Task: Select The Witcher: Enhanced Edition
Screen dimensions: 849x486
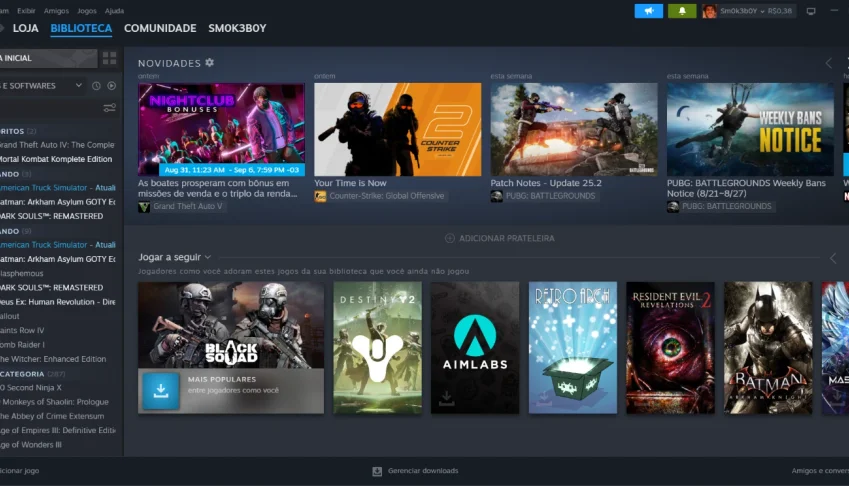Action: pos(53,359)
